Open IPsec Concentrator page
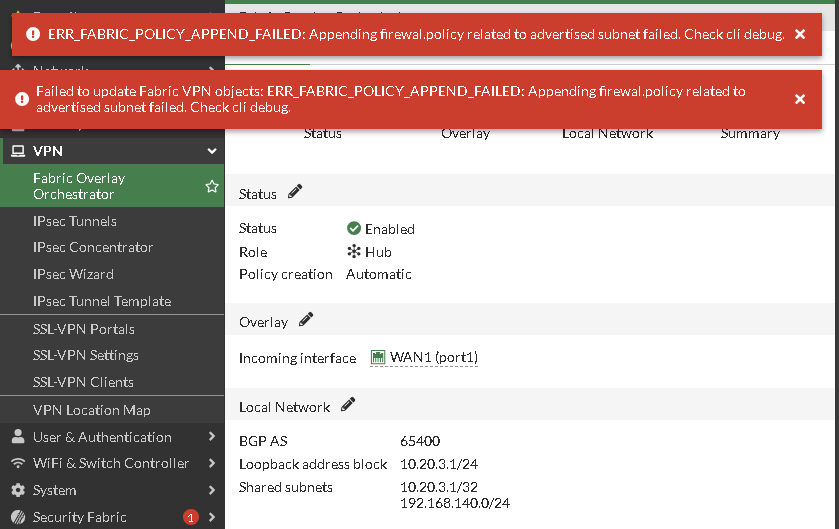 pos(93,247)
